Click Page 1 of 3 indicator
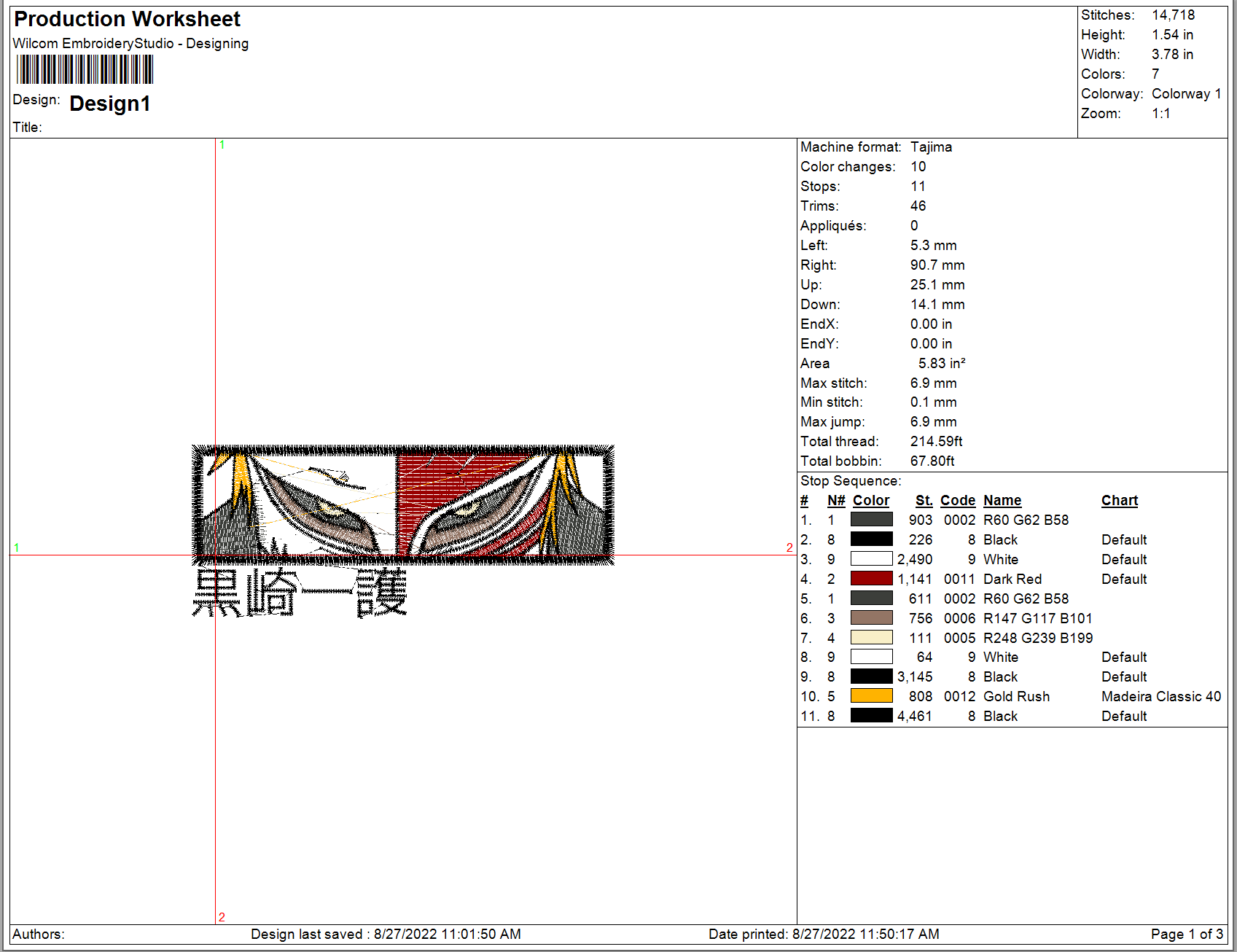The height and width of the screenshot is (952, 1237). [1185, 933]
